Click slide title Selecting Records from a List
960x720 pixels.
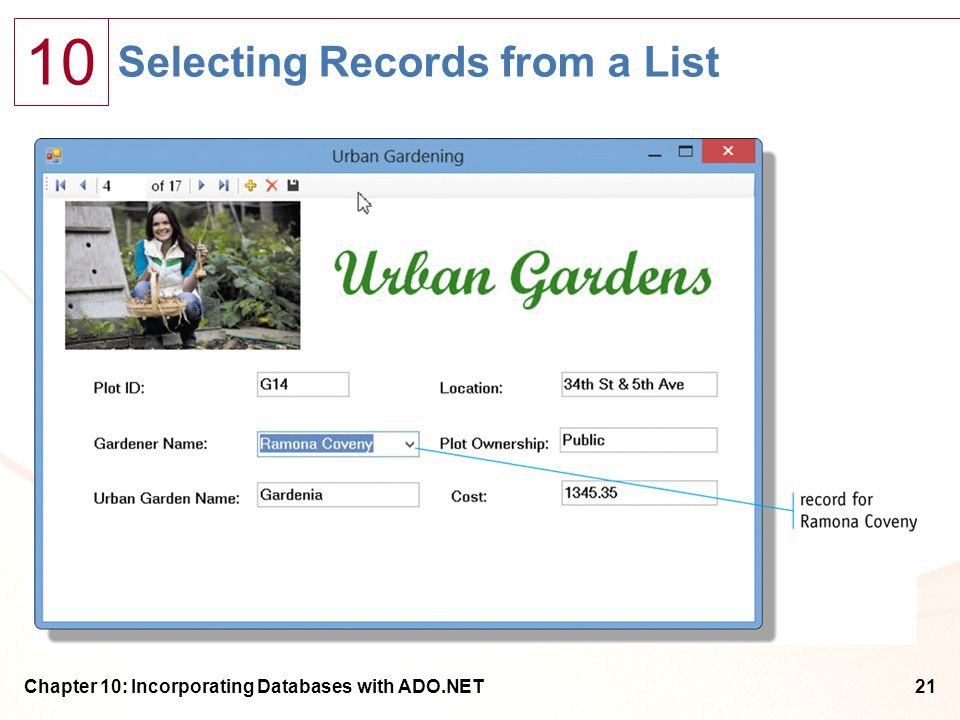(x=418, y=62)
